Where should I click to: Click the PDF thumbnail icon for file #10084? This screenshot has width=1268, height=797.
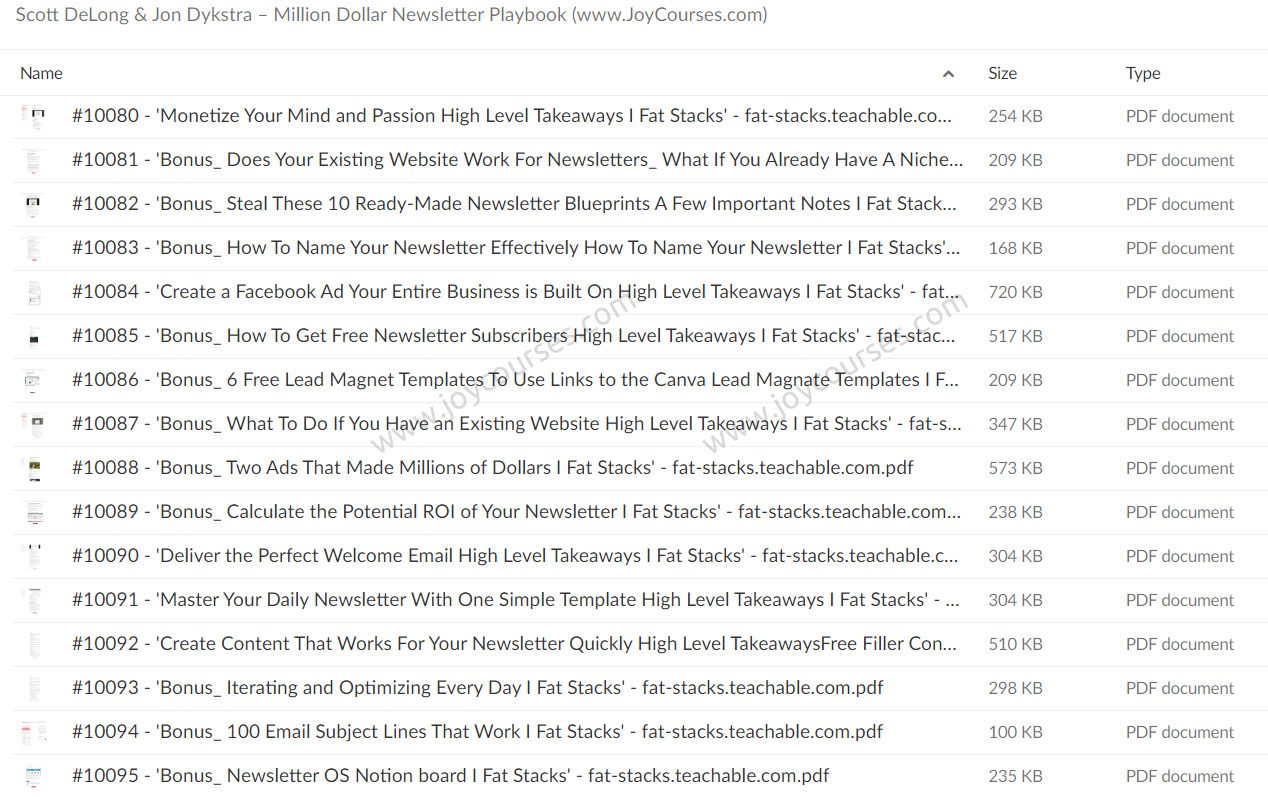click(33, 292)
